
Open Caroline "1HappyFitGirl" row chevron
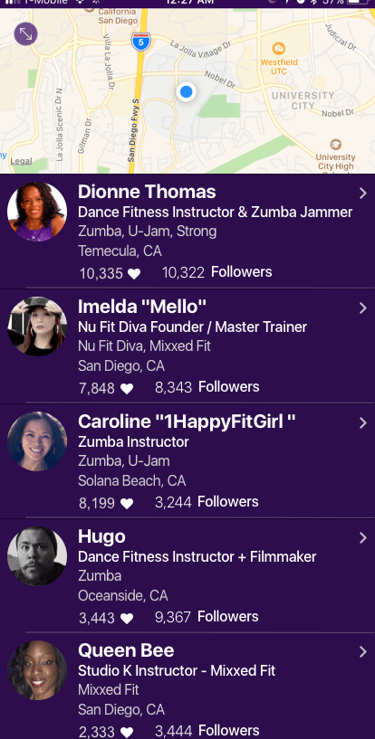pos(362,423)
